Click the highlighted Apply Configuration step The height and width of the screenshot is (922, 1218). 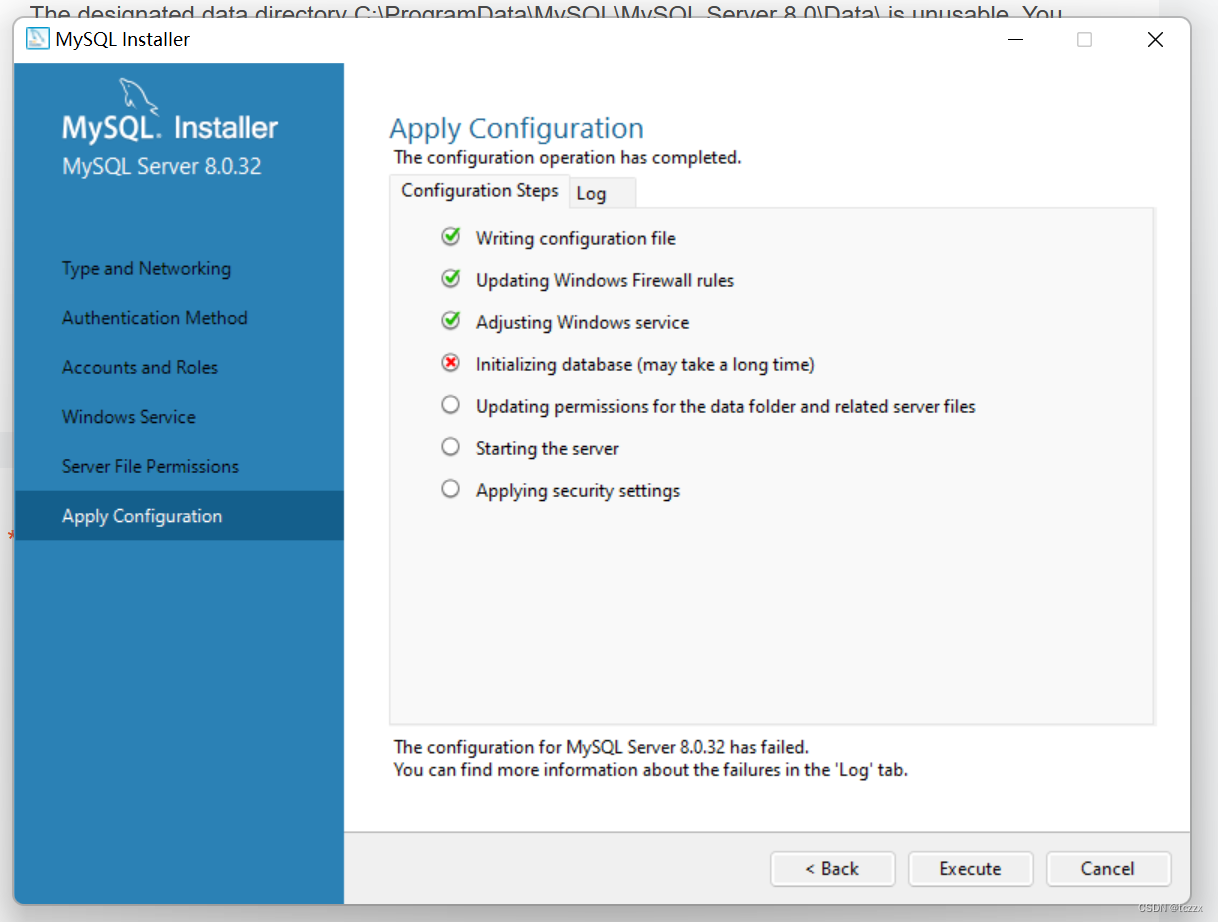coord(141,515)
